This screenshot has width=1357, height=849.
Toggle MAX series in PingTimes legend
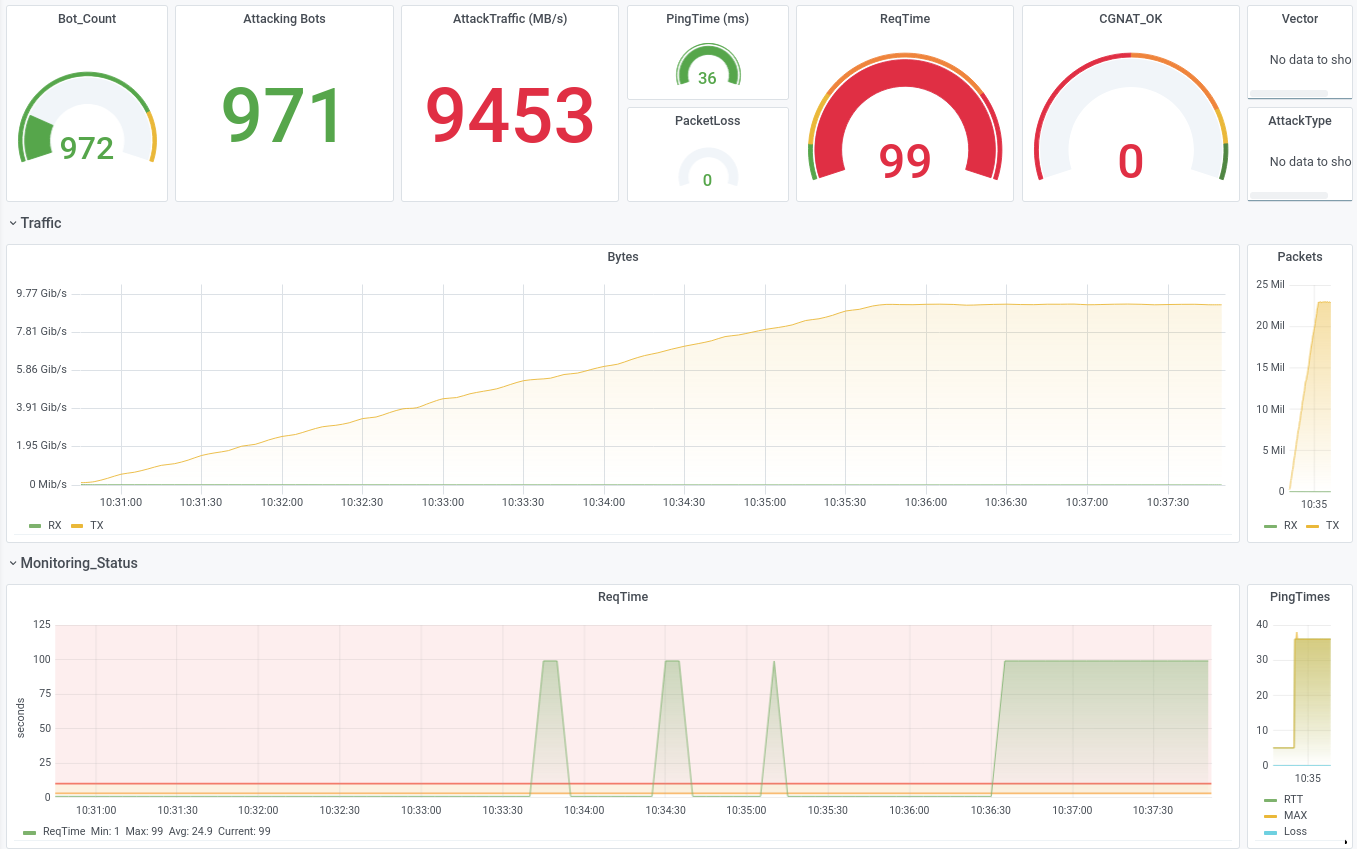(x=1295, y=815)
